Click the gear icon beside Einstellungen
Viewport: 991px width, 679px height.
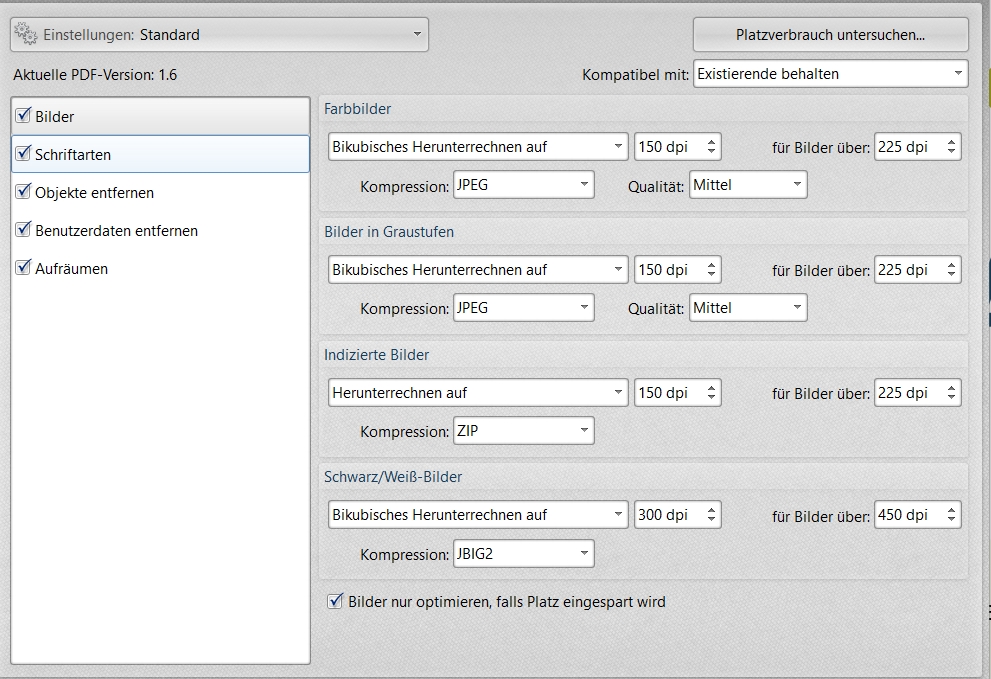pyautogui.click(x=26, y=34)
